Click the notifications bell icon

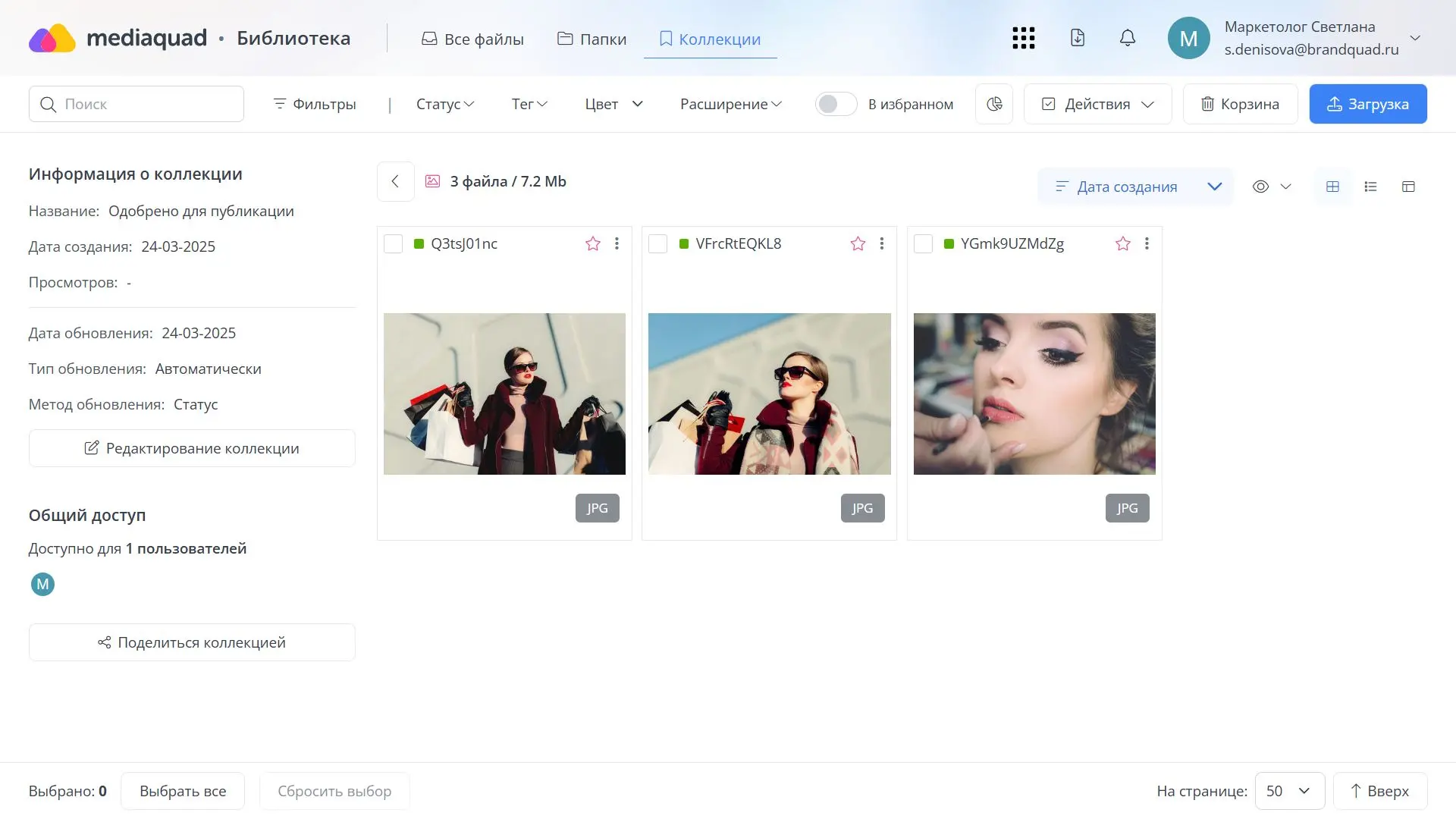[1128, 38]
